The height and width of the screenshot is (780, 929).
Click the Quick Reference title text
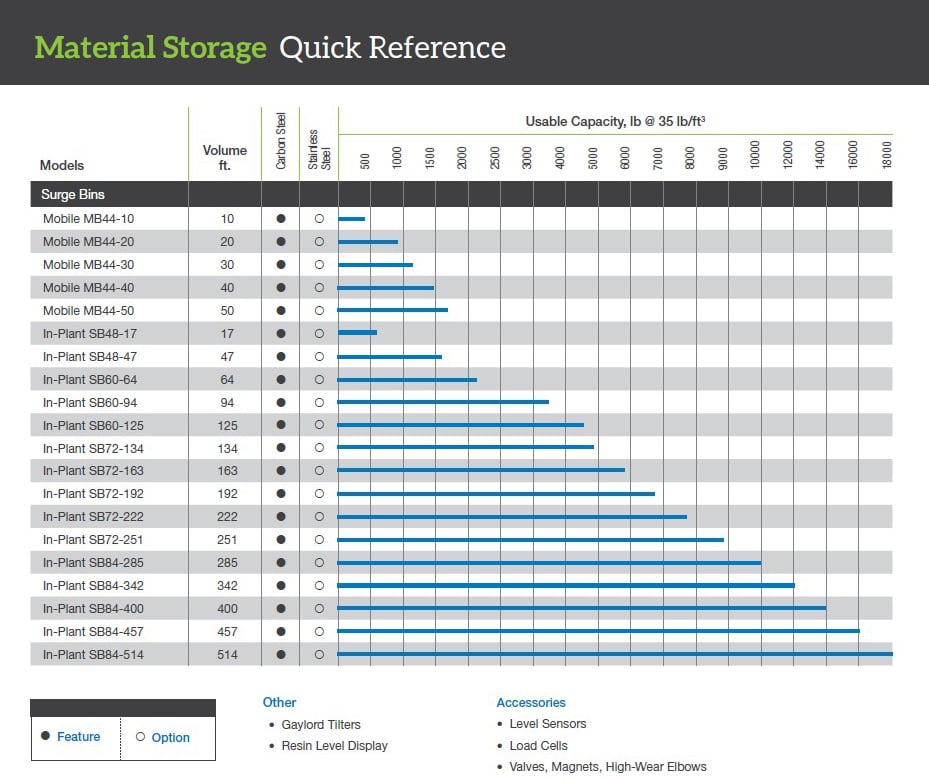click(x=392, y=47)
